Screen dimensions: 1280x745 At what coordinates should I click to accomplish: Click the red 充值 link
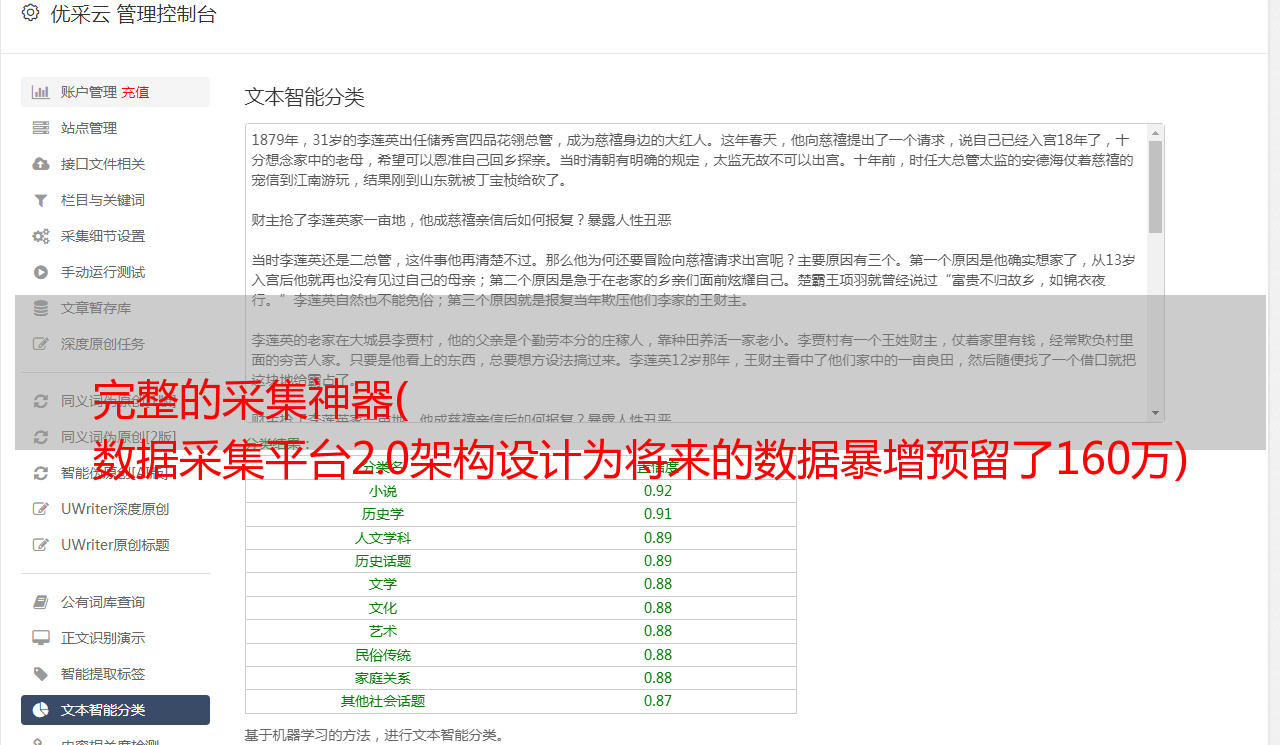(135, 92)
